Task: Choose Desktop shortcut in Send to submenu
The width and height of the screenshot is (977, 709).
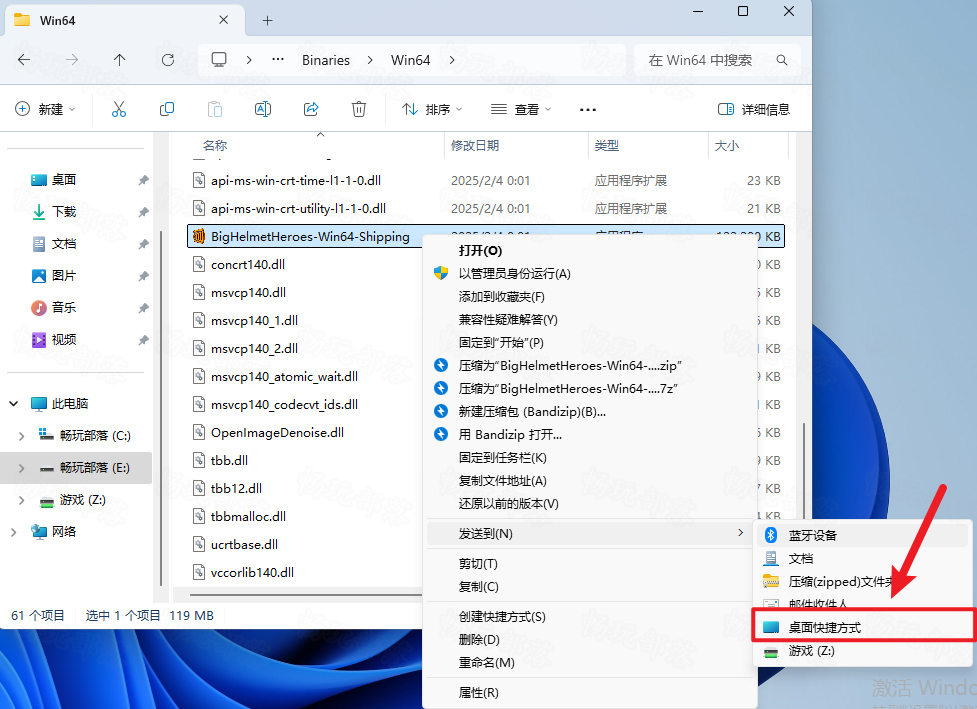Action: [862, 627]
